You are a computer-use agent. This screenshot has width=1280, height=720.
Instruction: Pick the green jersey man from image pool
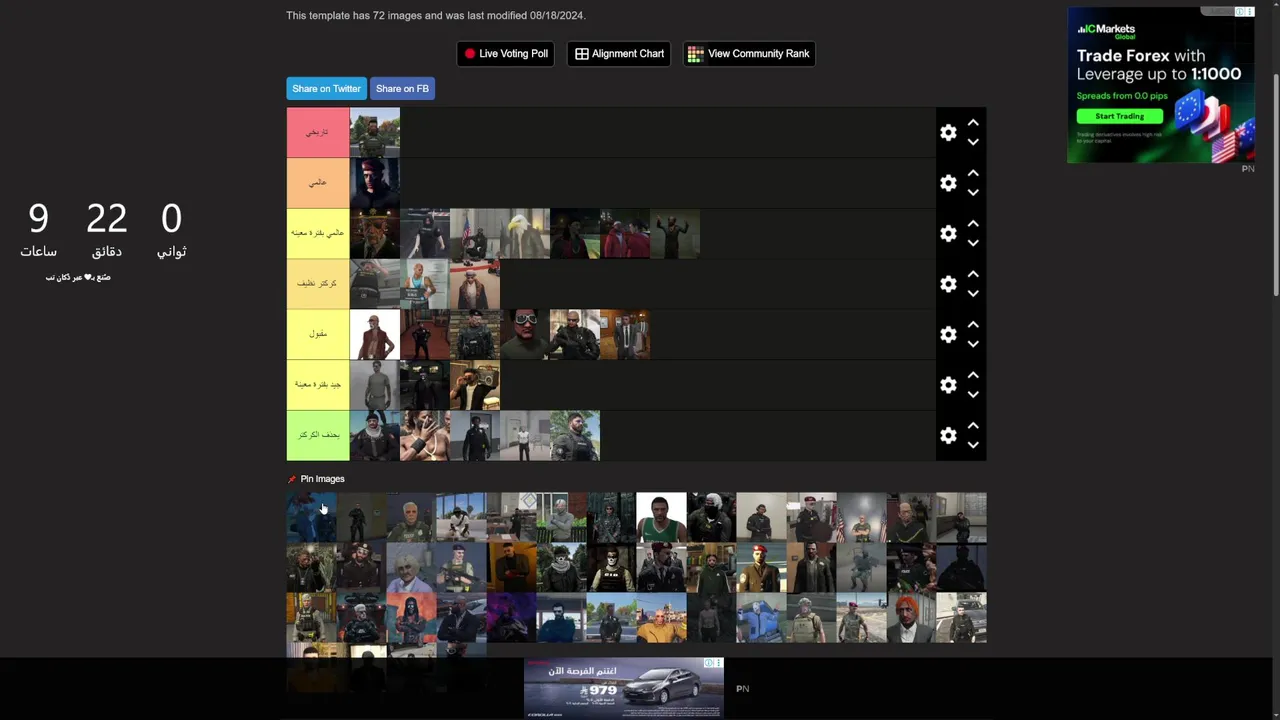[x=662, y=517]
